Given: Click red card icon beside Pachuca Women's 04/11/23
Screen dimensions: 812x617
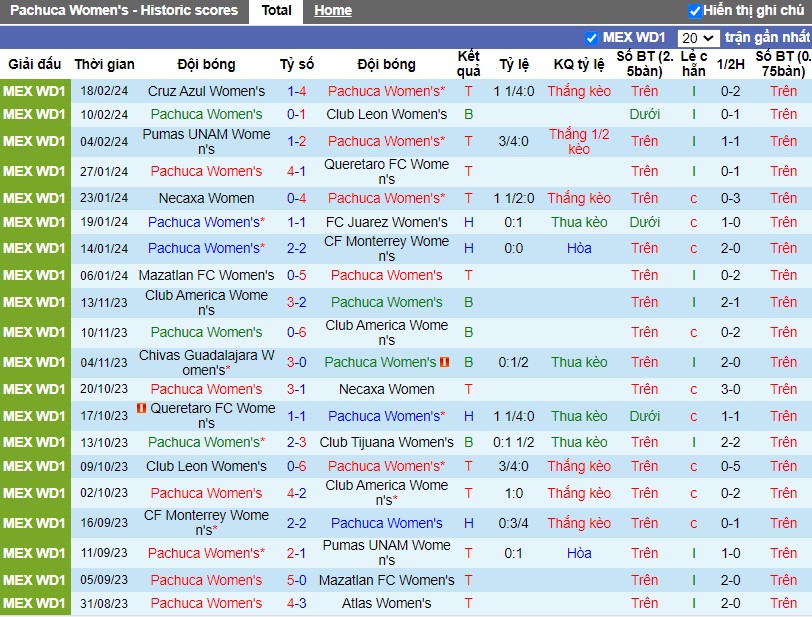Looking at the screenshot, I should click(x=444, y=362).
